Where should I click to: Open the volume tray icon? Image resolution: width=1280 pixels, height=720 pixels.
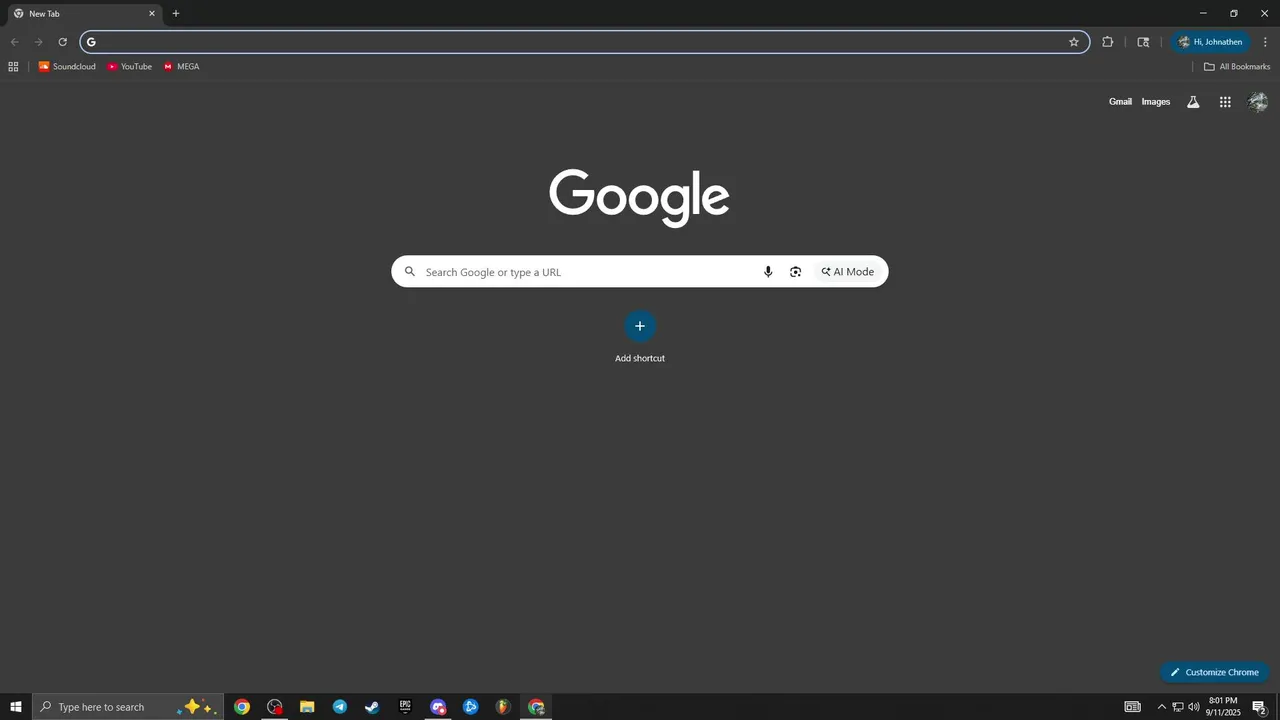tap(1194, 707)
